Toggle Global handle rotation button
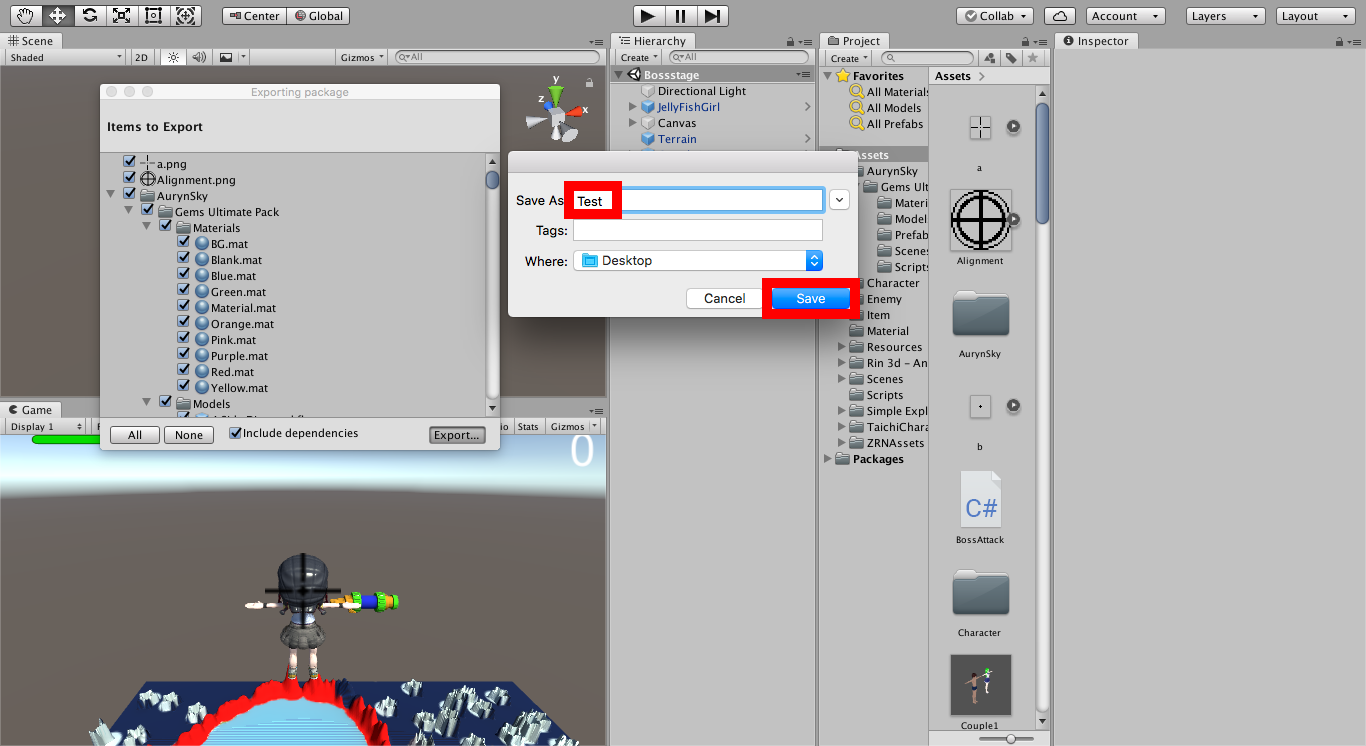Viewport: 1366px width, 746px height. coord(318,16)
